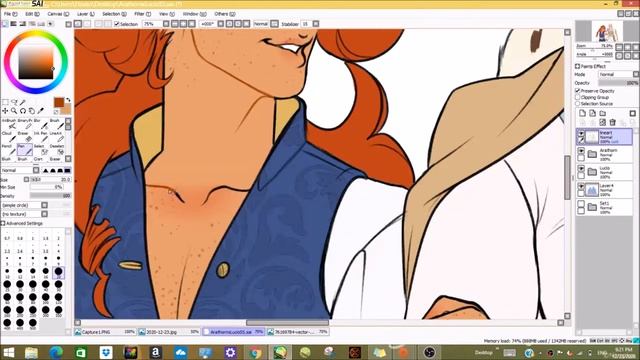Click the canvas horizontal scrollbar
Image resolution: width=640 pixels, height=360 pixels.
coord(287,322)
